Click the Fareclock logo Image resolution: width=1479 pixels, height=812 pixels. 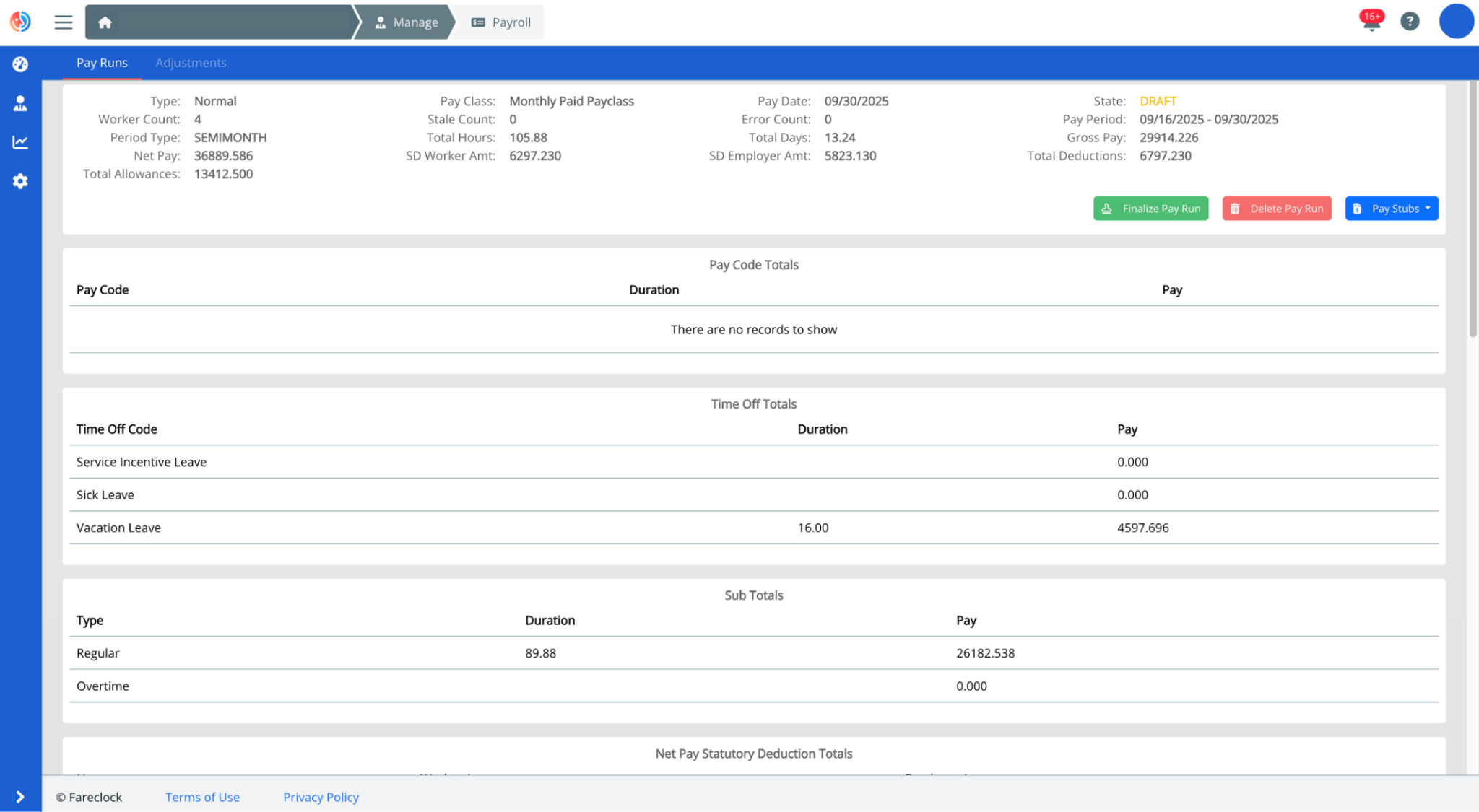point(20,22)
